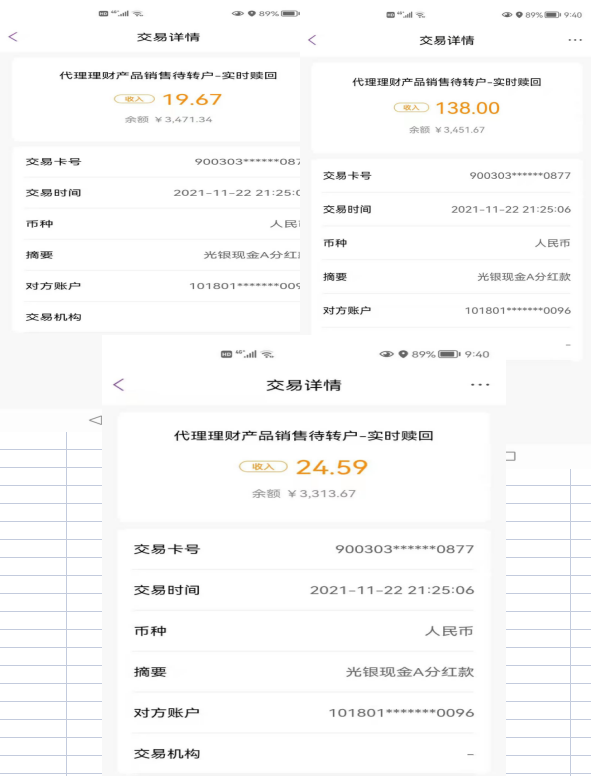The width and height of the screenshot is (591, 776).
Task: Select the amount 24.59
Action: pos(332,467)
